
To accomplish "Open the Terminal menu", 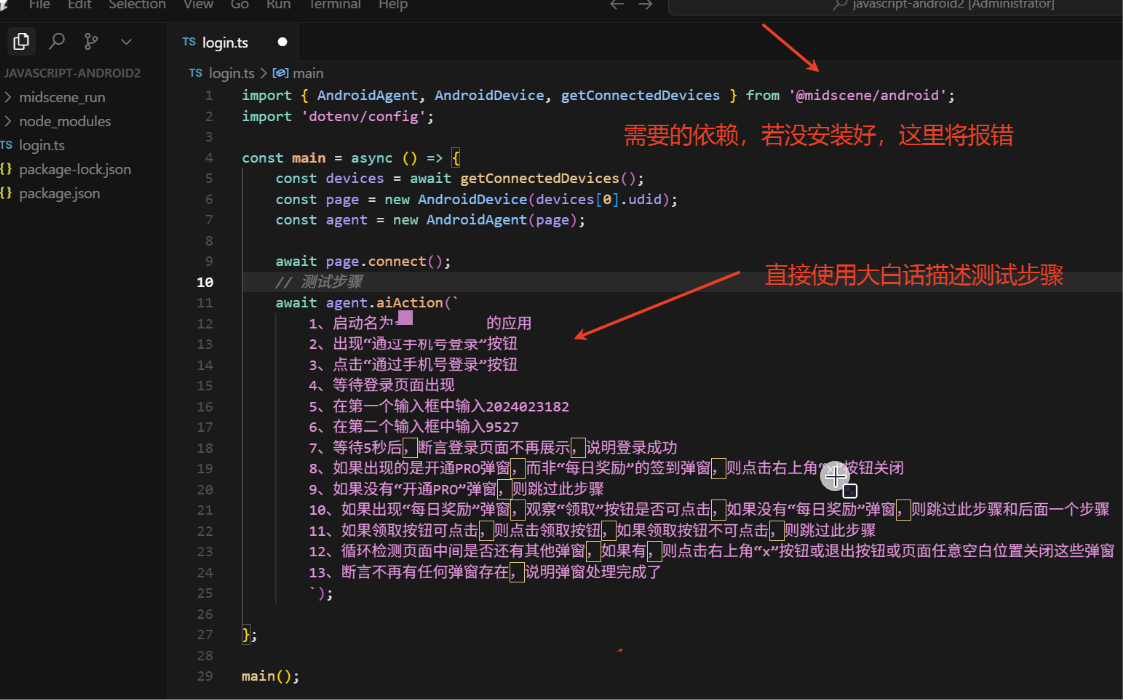I will tap(334, 5).
